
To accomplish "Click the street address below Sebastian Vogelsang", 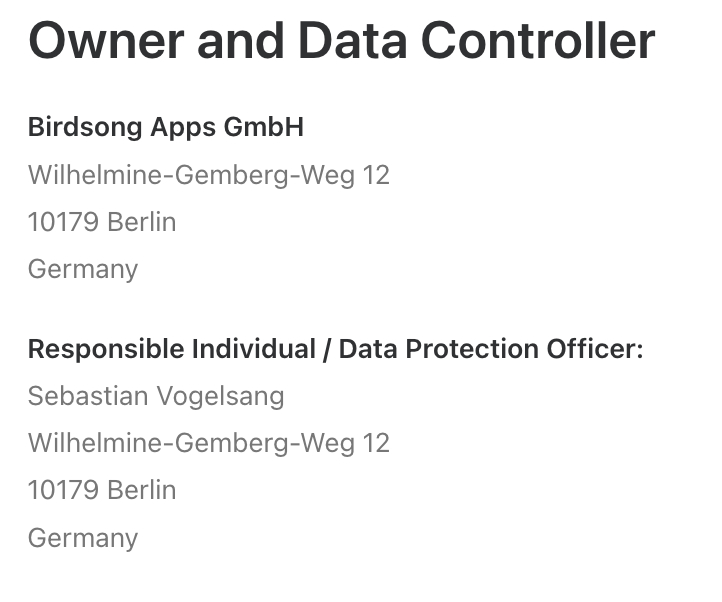I will pyautogui.click(x=209, y=444).
